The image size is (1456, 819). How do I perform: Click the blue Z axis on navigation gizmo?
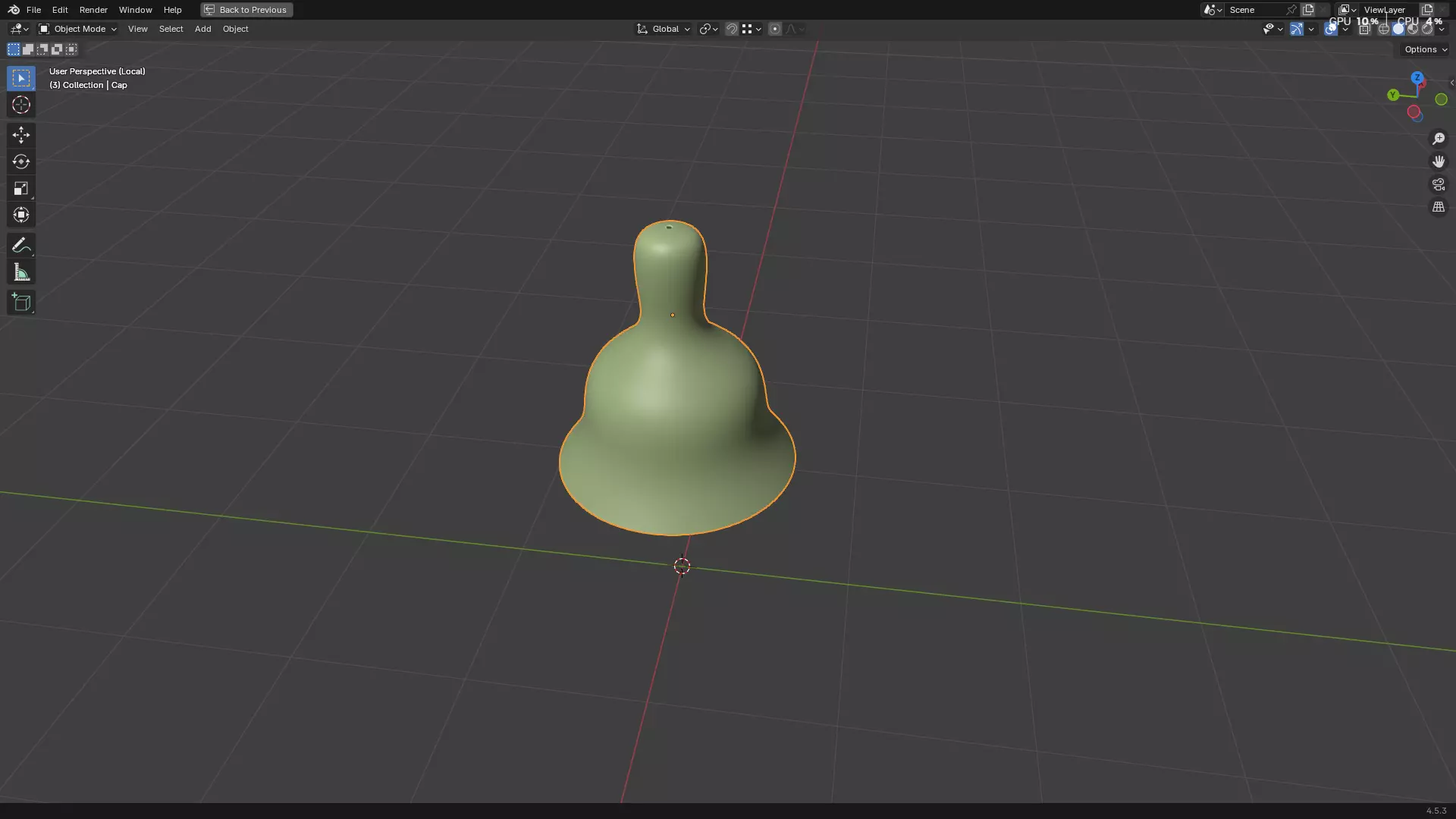1417,78
